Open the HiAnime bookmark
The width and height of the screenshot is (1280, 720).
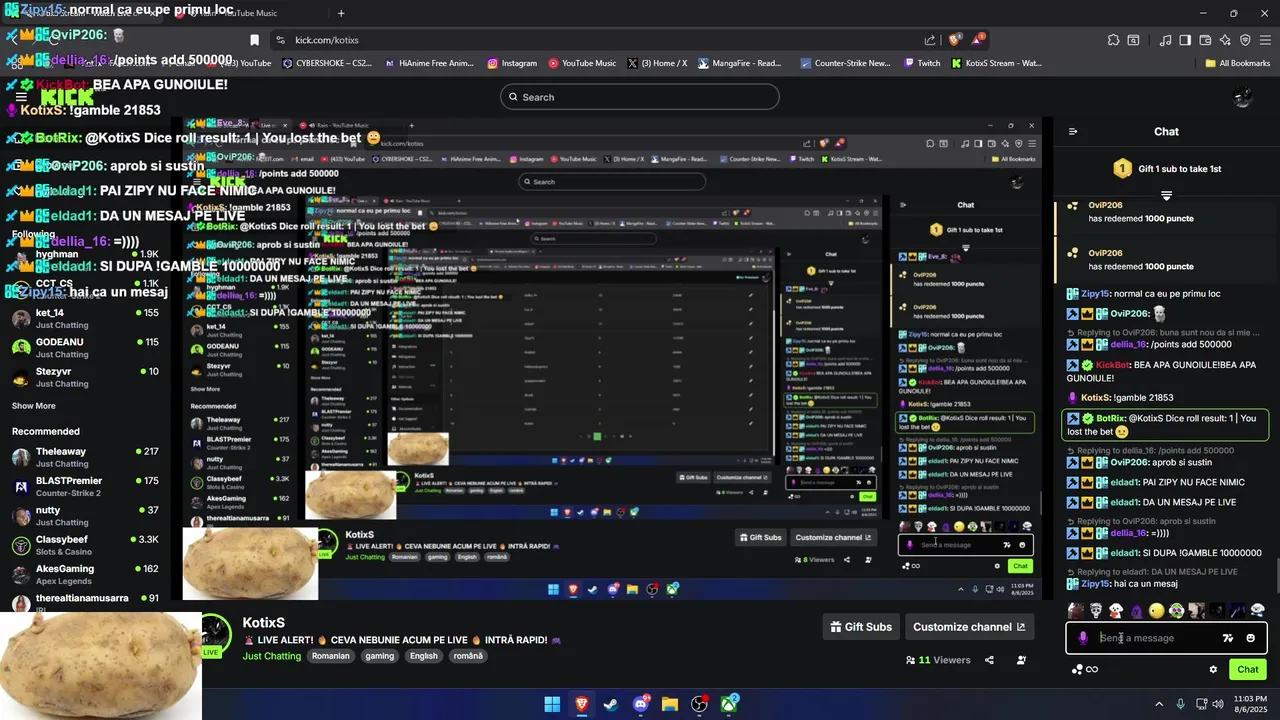tap(429, 63)
